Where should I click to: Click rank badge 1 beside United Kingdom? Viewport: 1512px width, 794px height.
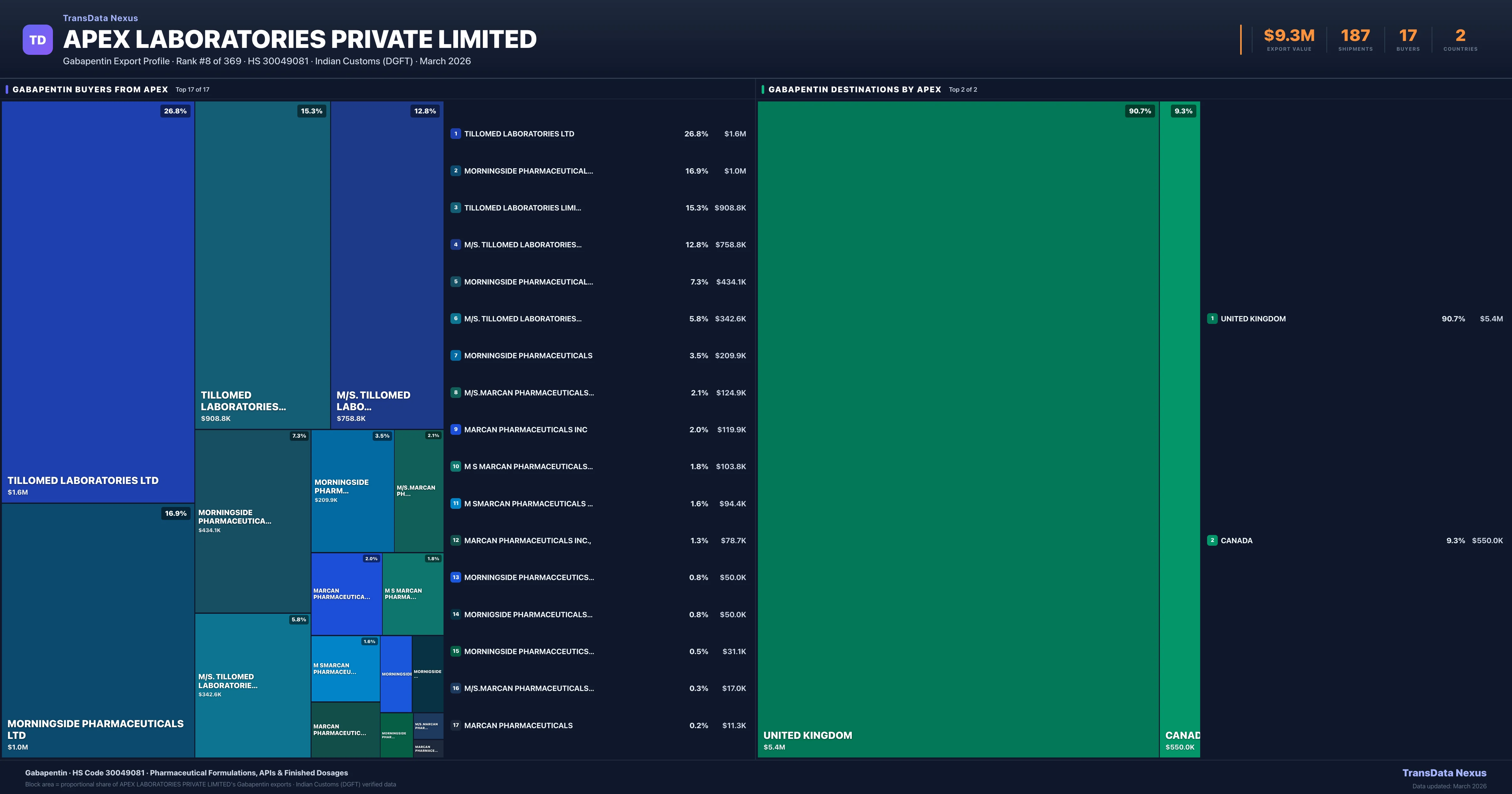point(1212,319)
